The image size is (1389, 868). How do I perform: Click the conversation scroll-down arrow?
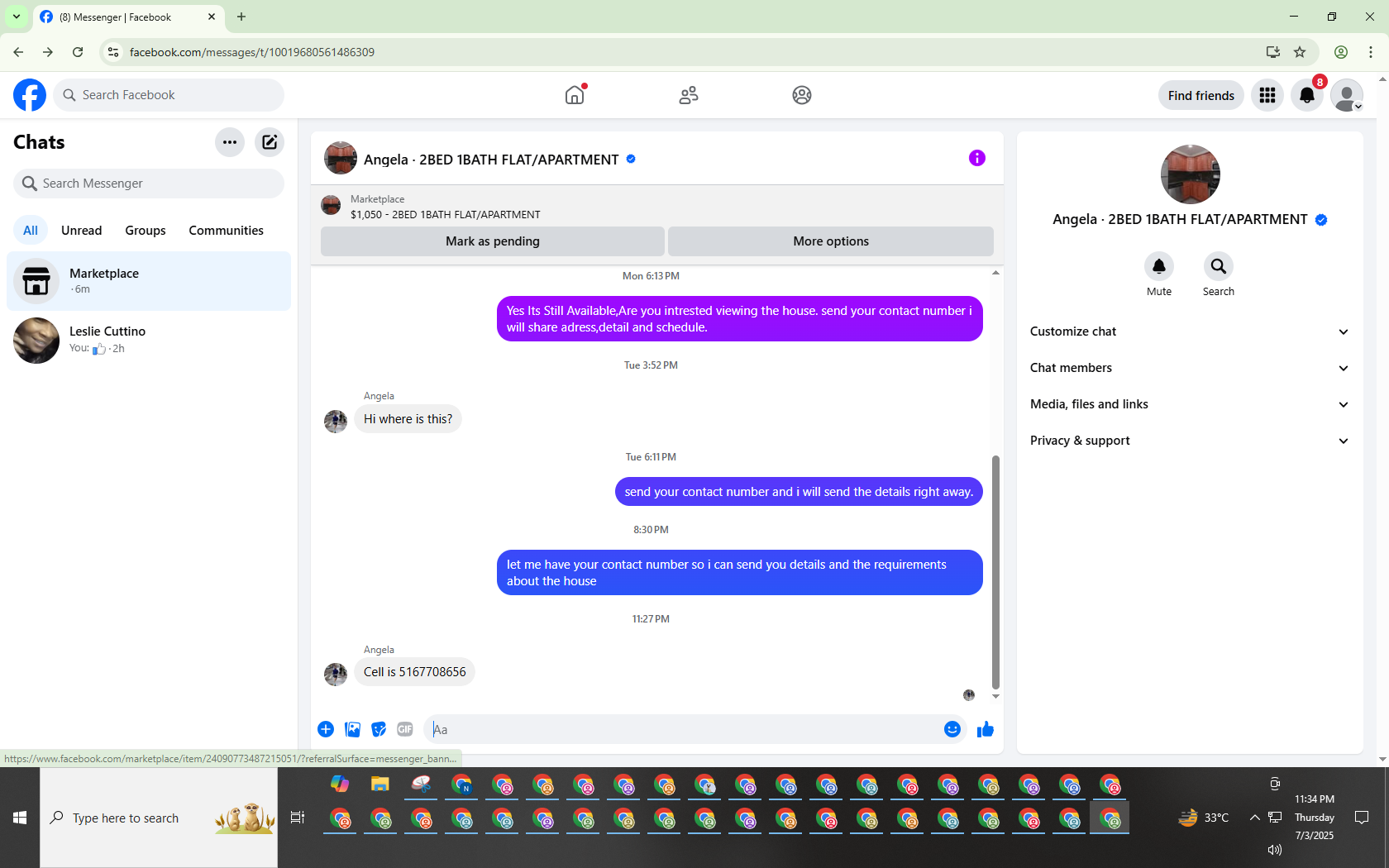[995, 696]
